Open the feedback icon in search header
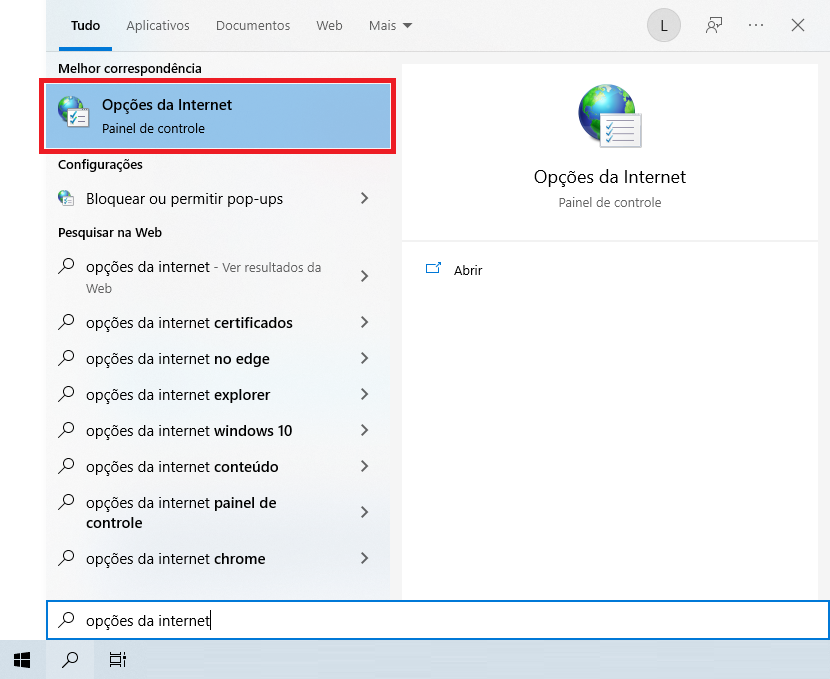 (714, 26)
